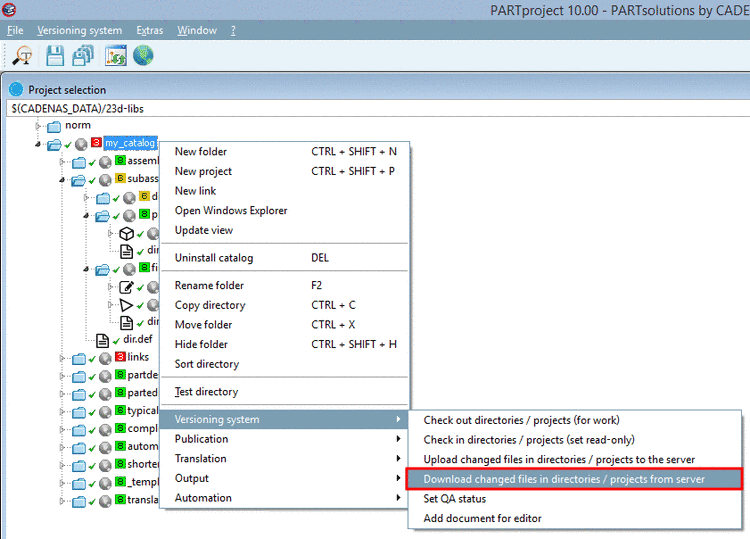Choose New folder from context menu

[285, 152]
